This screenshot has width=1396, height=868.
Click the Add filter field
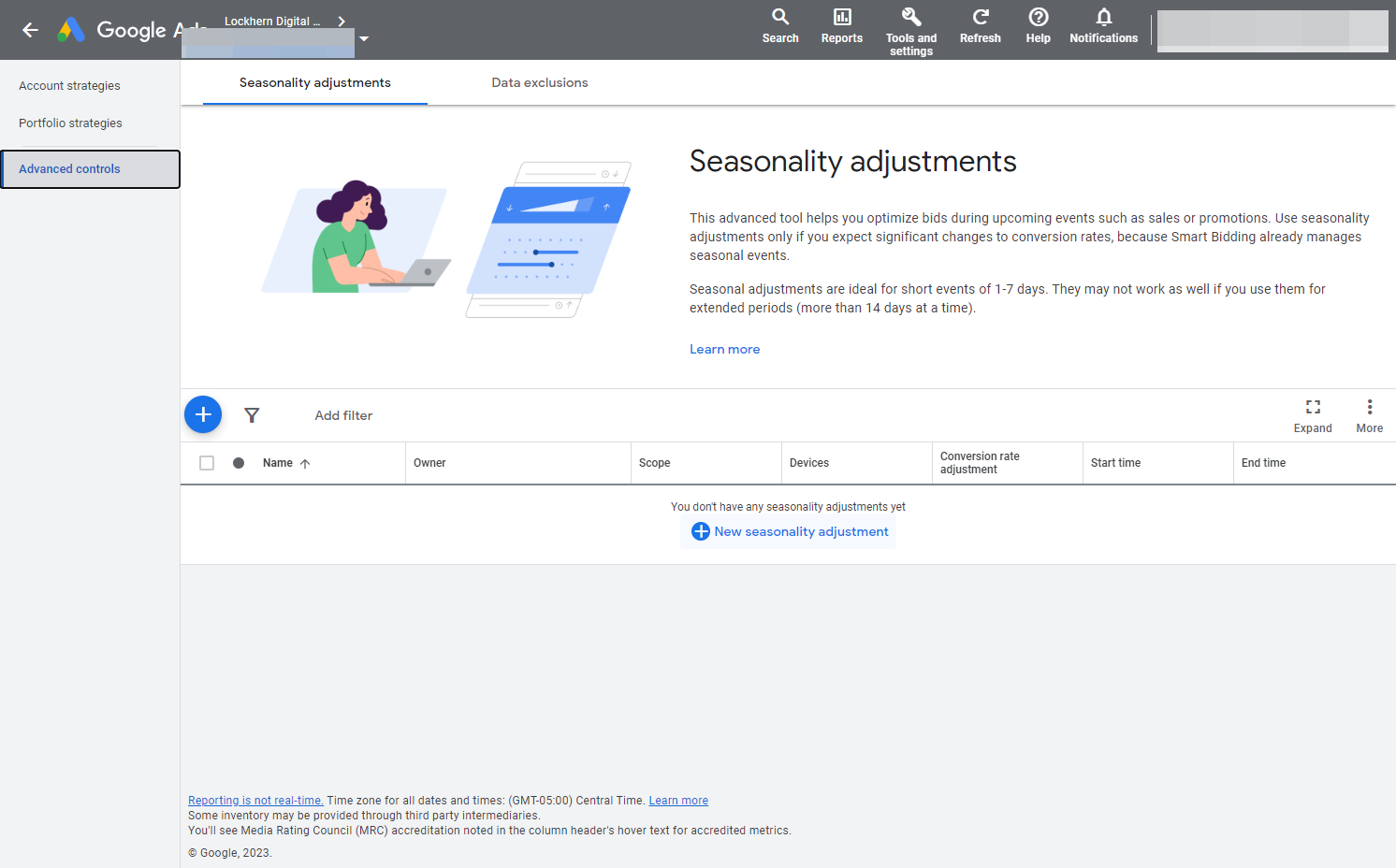click(x=343, y=415)
